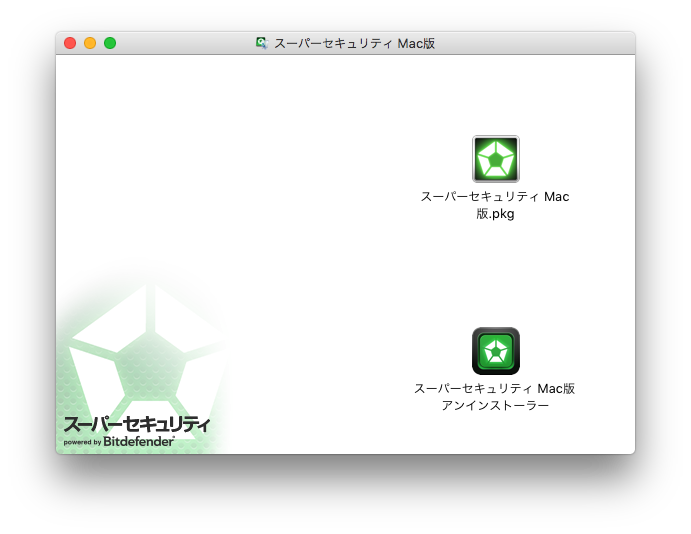Screen dimensions: 691x534
Task: Click the Mac版 アンインストーラー file name label
Action: pyautogui.click(x=495, y=397)
